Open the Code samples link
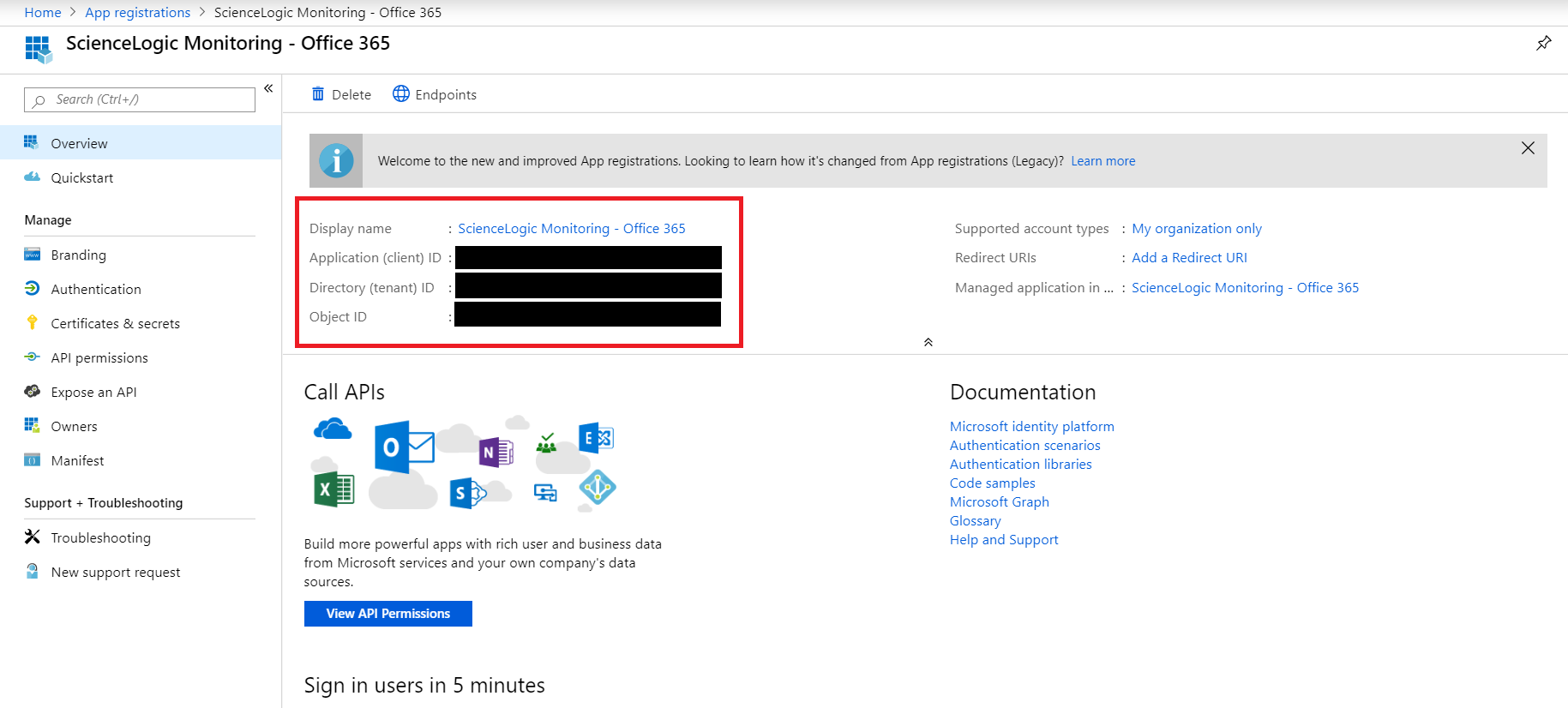1568x708 pixels. pos(993,483)
